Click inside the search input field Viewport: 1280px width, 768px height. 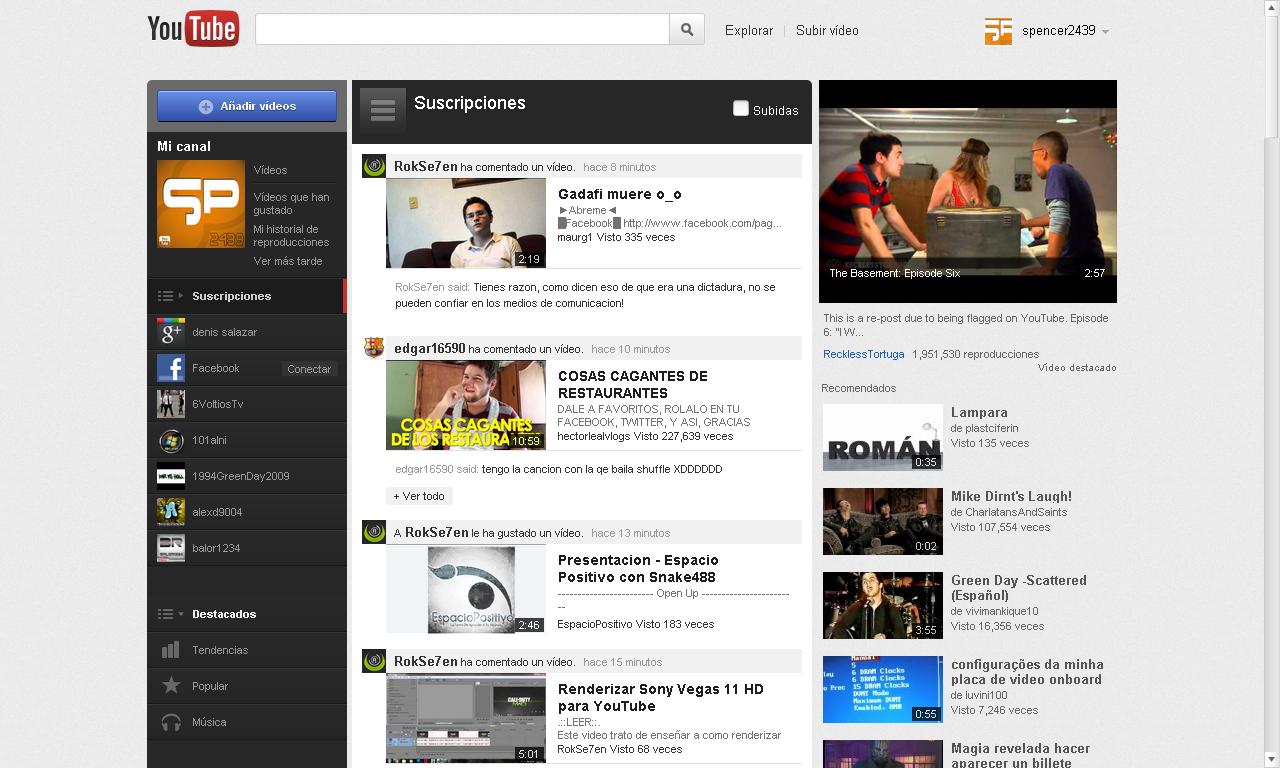460,29
